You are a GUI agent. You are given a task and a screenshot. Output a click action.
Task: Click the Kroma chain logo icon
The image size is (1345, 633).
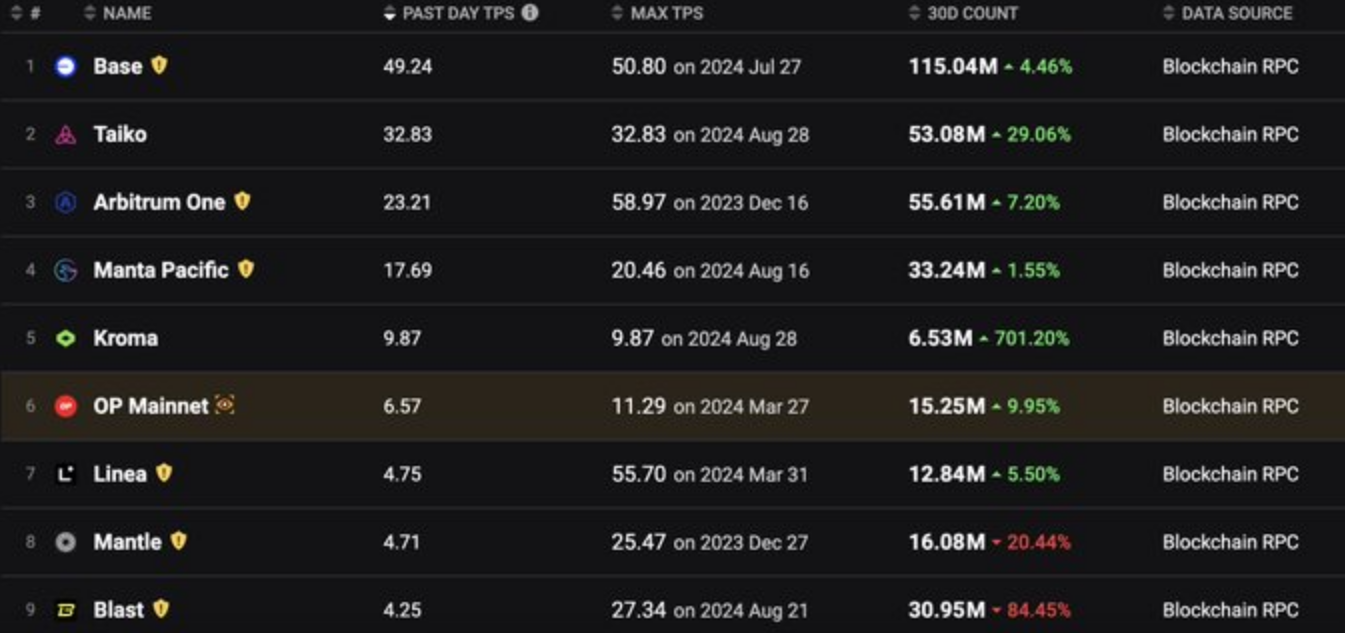(x=66, y=339)
